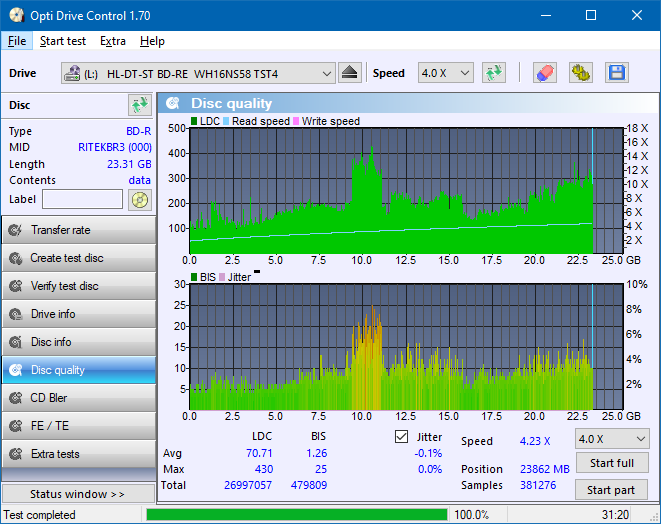This screenshot has width=661, height=524.
Task: Click the LDC average value 70.71
Action: coord(259,453)
